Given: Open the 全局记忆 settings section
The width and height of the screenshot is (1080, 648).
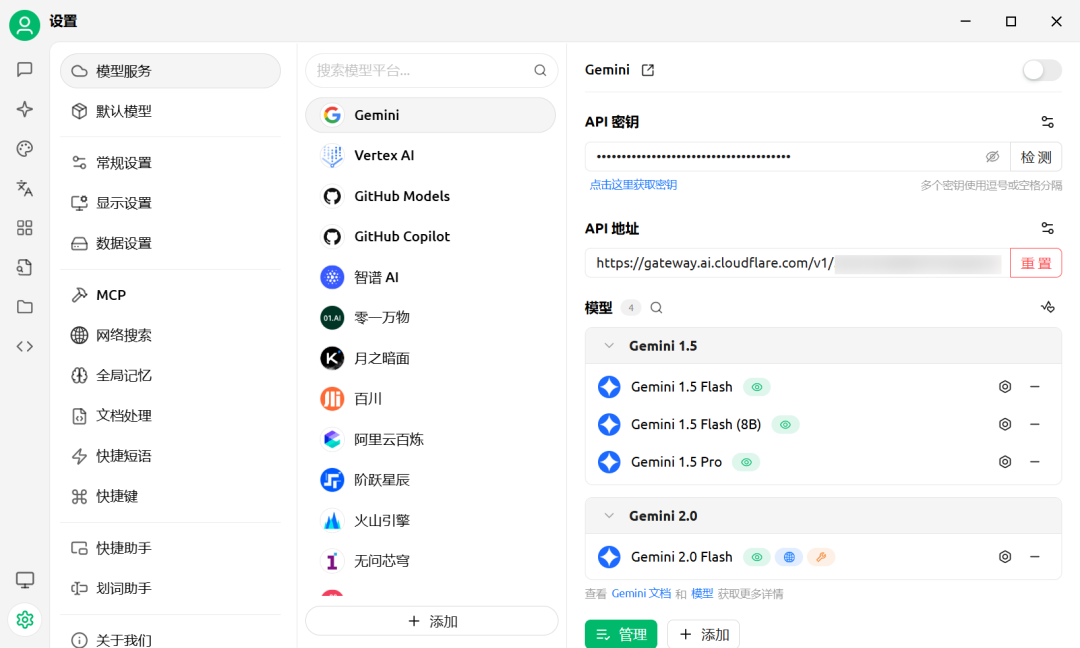Looking at the screenshot, I should click(x=170, y=375).
